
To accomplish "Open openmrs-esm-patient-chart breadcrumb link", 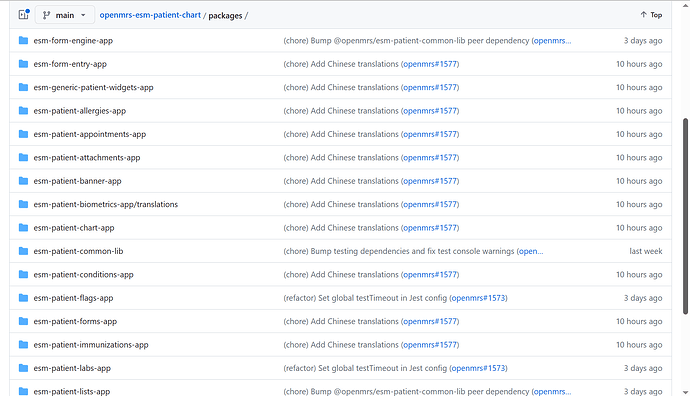I will [x=150, y=15].
